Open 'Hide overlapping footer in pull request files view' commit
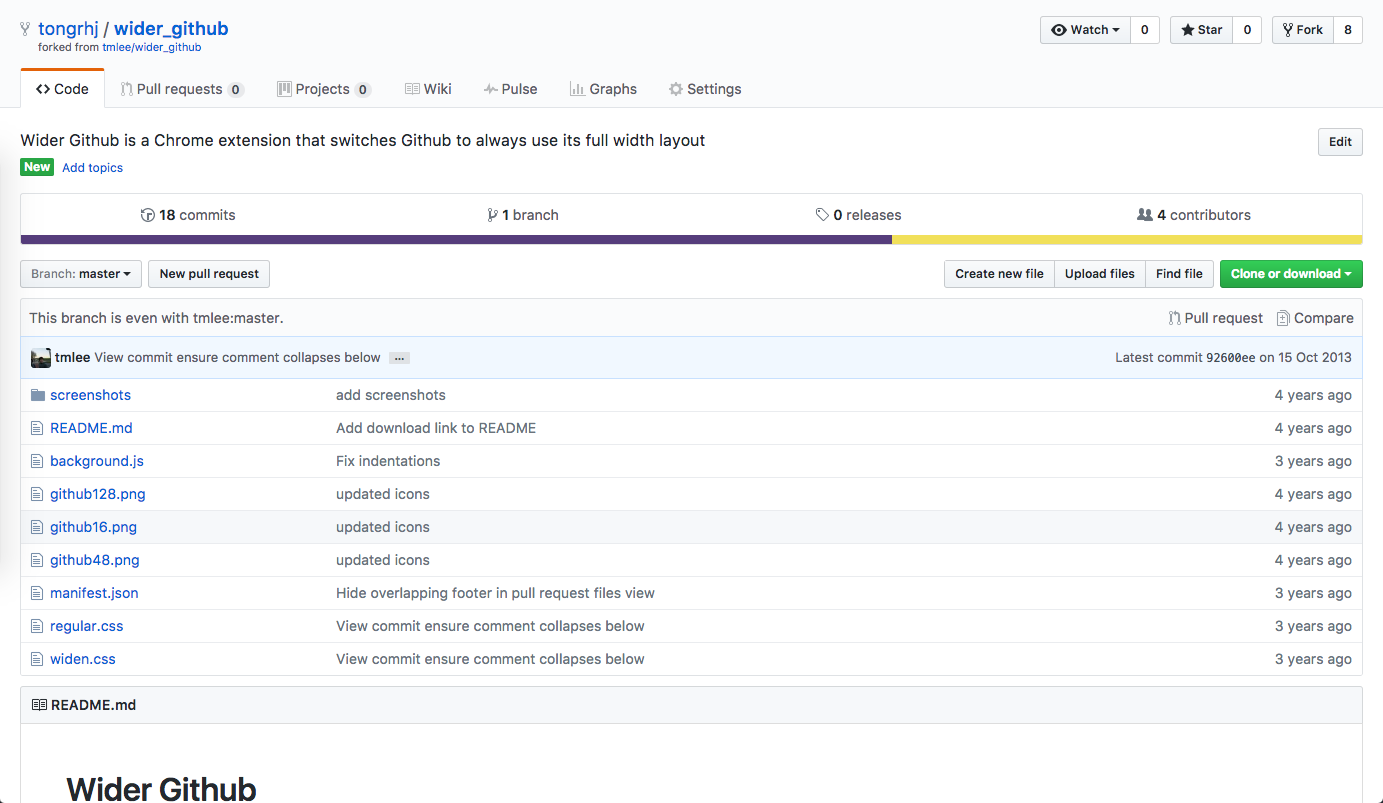The height and width of the screenshot is (803, 1383). point(495,593)
